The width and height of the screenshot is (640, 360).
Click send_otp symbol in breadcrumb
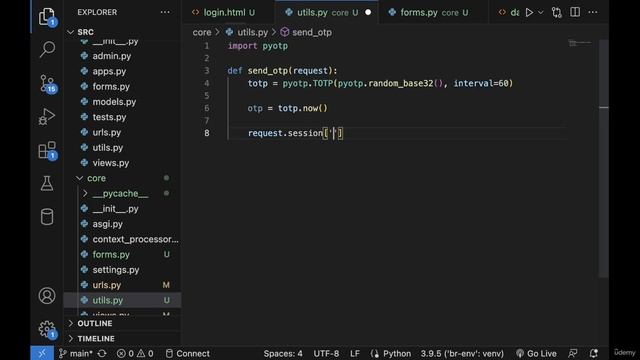(x=311, y=32)
